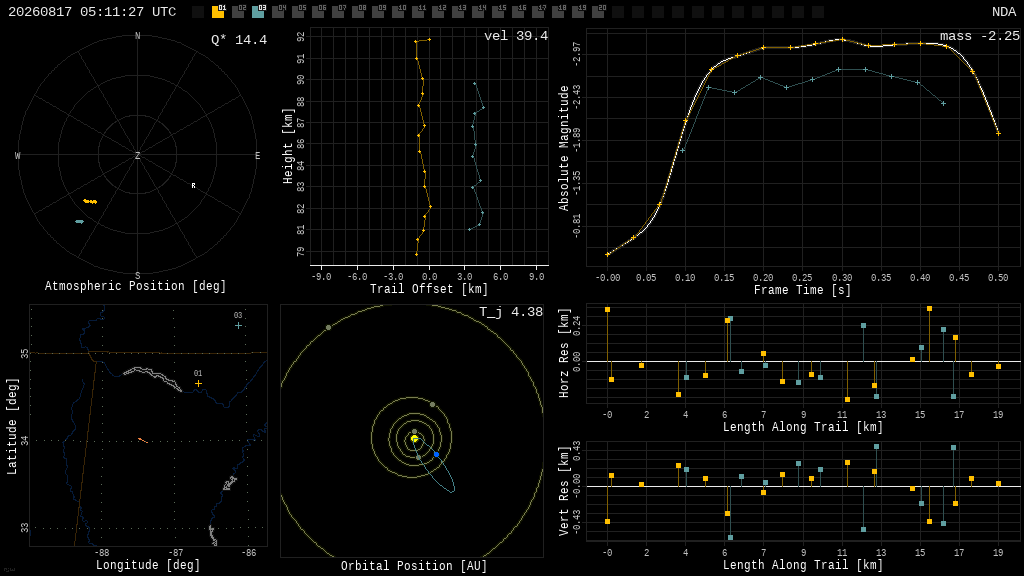Viewport: 1024px width, 576px height.
Task: Click the station 10 indicator square
Action: point(398,12)
